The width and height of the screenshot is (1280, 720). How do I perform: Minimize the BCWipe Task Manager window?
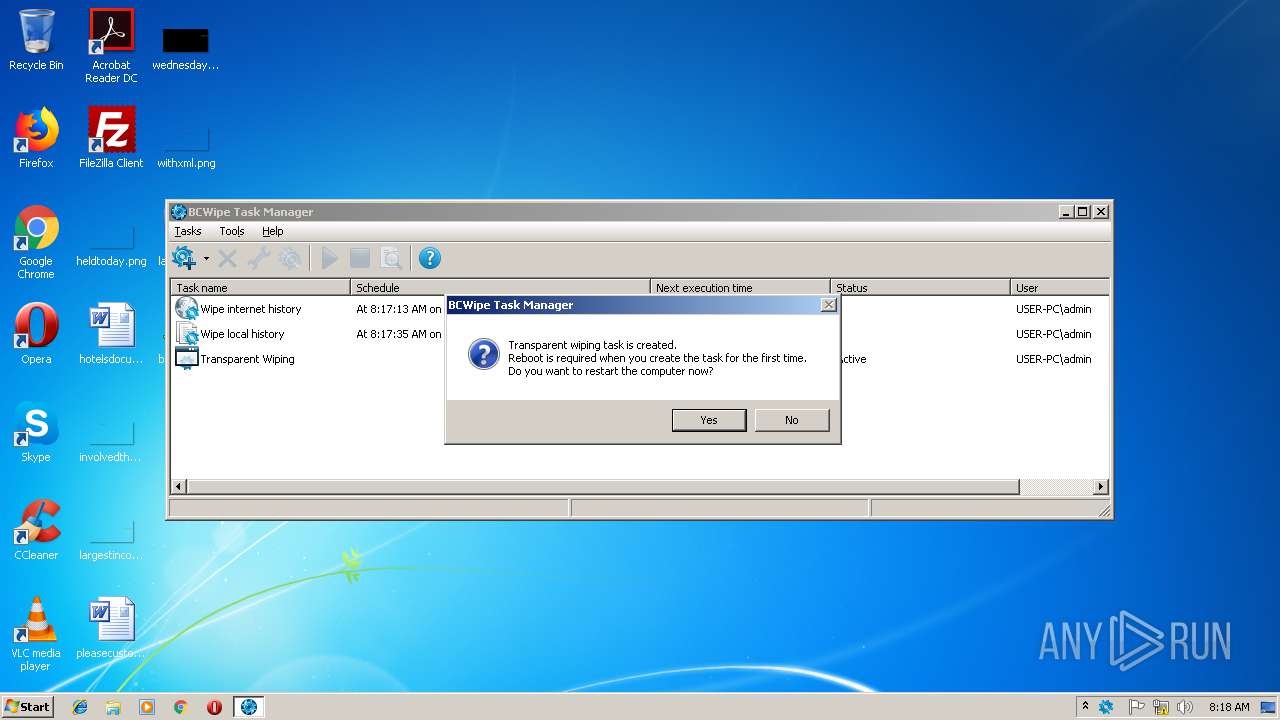pos(1066,212)
